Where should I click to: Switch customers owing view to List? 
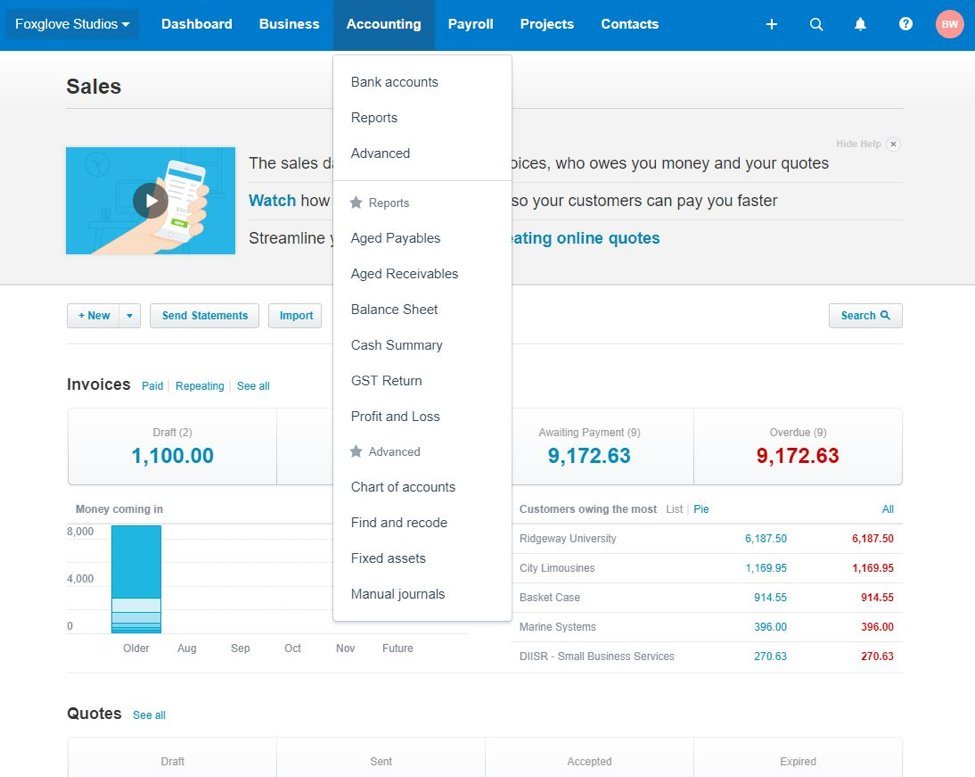(x=674, y=509)
